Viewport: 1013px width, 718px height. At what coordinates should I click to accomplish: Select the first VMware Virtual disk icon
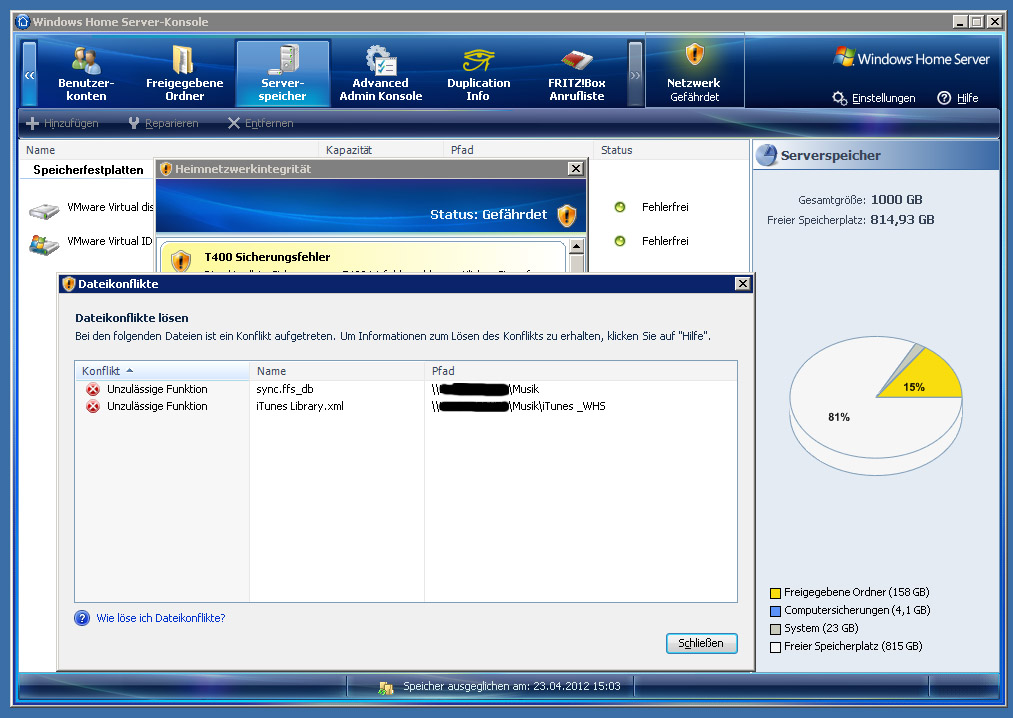(x=44, y=210)
